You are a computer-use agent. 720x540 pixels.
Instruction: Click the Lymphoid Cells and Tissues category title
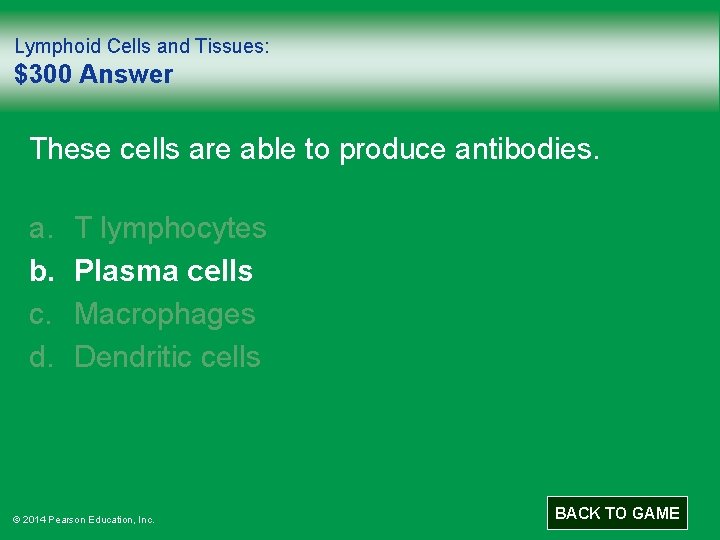[141, 46]
